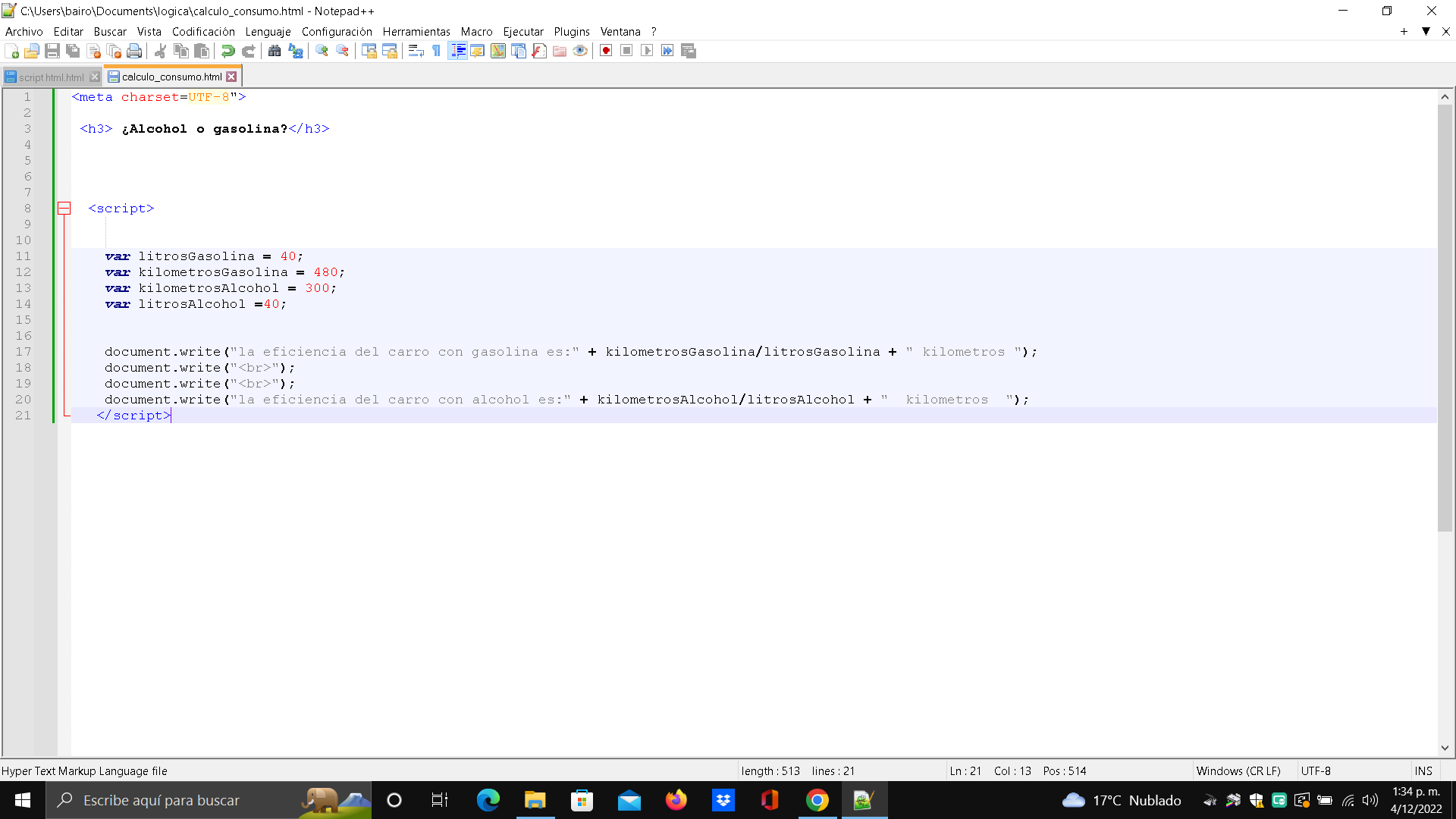
Task: Open the Vista menu
Action: (x=149, y=32)
